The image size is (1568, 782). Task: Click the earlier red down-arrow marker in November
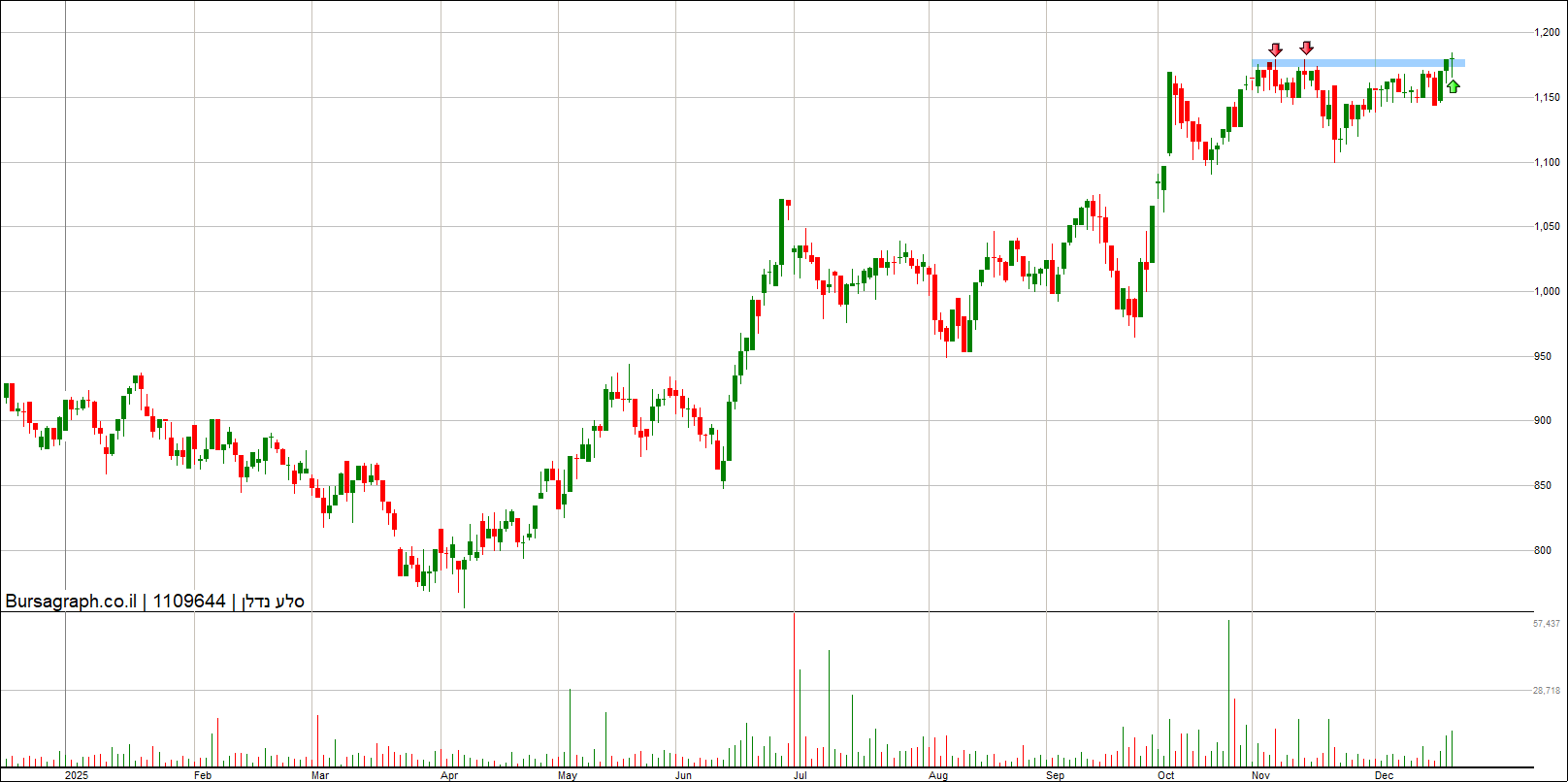(x=1276, y=49)
